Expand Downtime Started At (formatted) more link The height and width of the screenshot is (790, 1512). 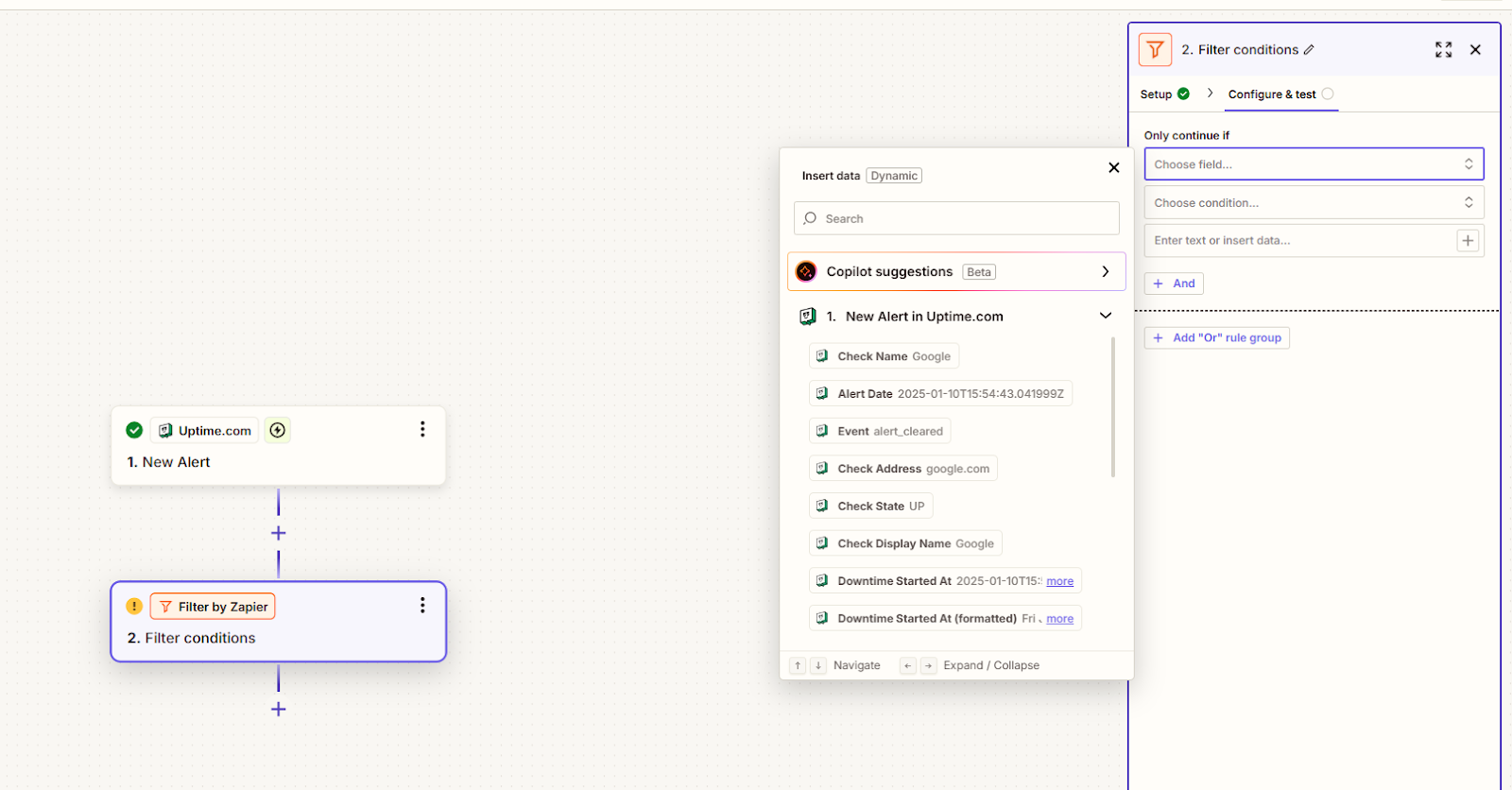click(x=1059, y=619)
